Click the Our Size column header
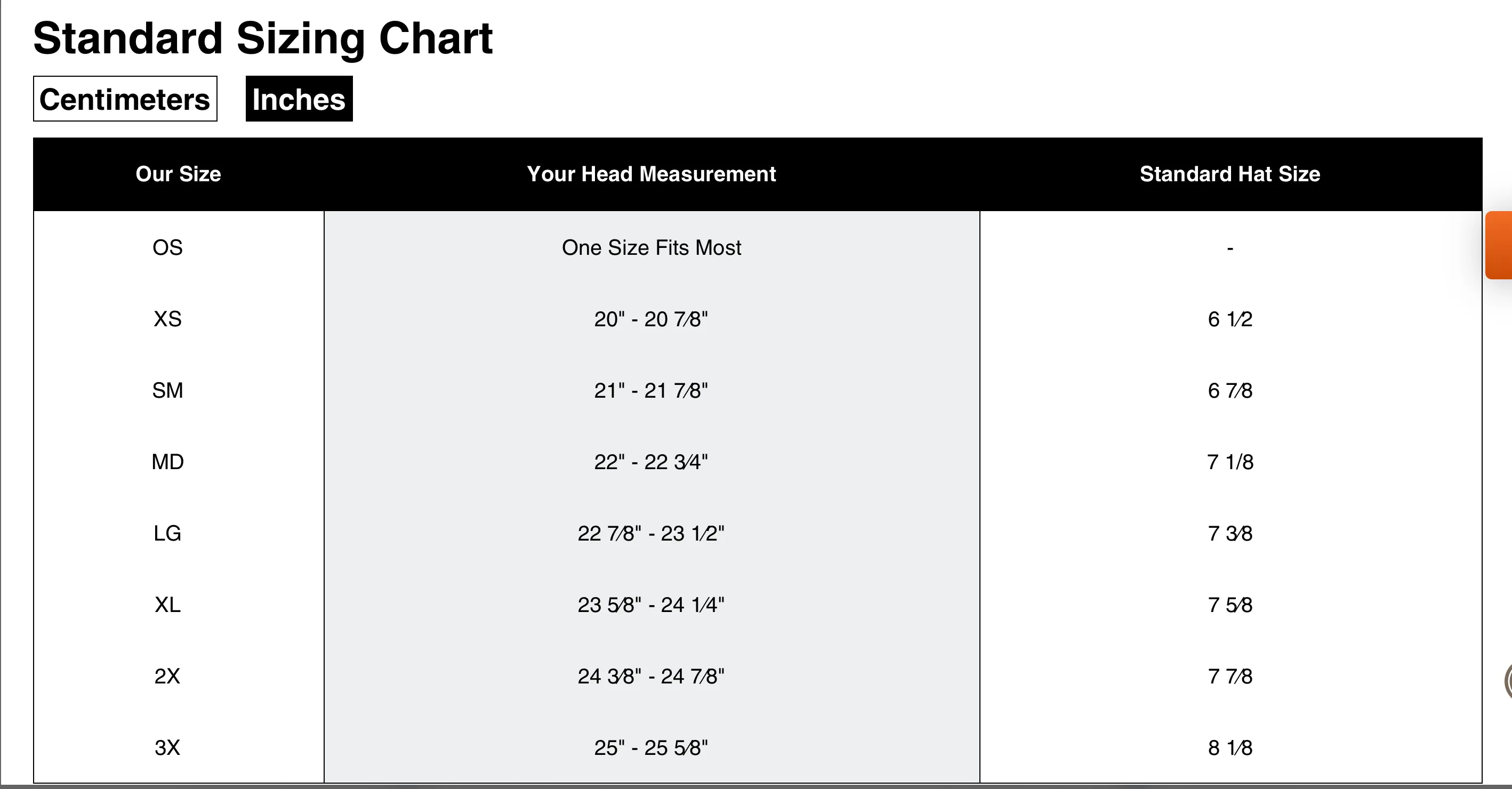The height and width of the screenshot is (789, 1512). point(178,174)
